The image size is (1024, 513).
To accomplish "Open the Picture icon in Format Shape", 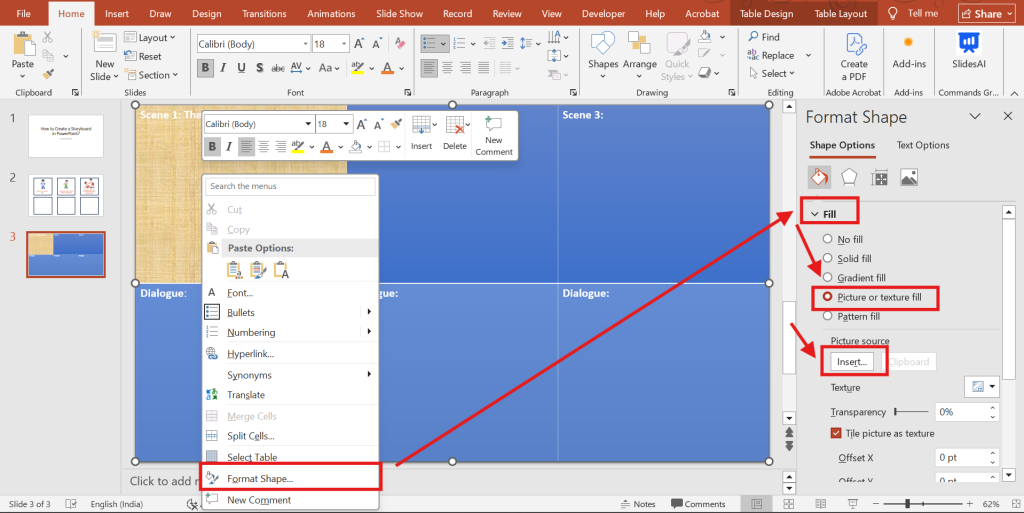I will pos(909,177).
